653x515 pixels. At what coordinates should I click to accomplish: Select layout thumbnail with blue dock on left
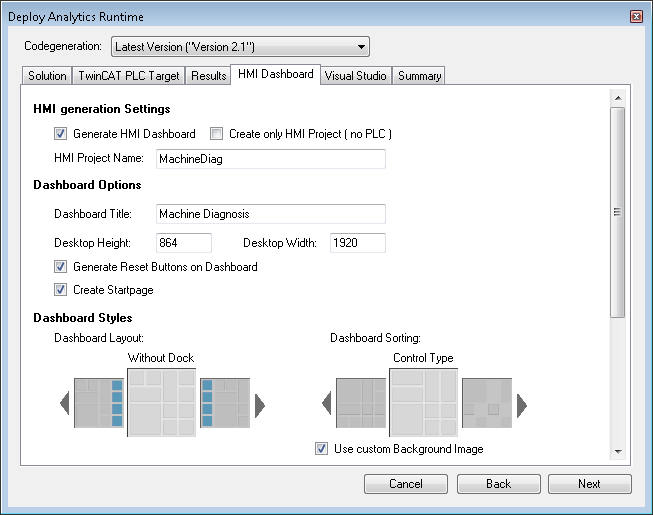(x=225, y=403)
